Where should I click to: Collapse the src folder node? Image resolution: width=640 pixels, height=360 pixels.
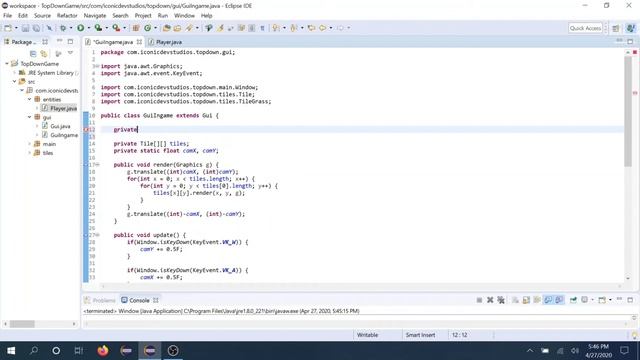point(15,82)
